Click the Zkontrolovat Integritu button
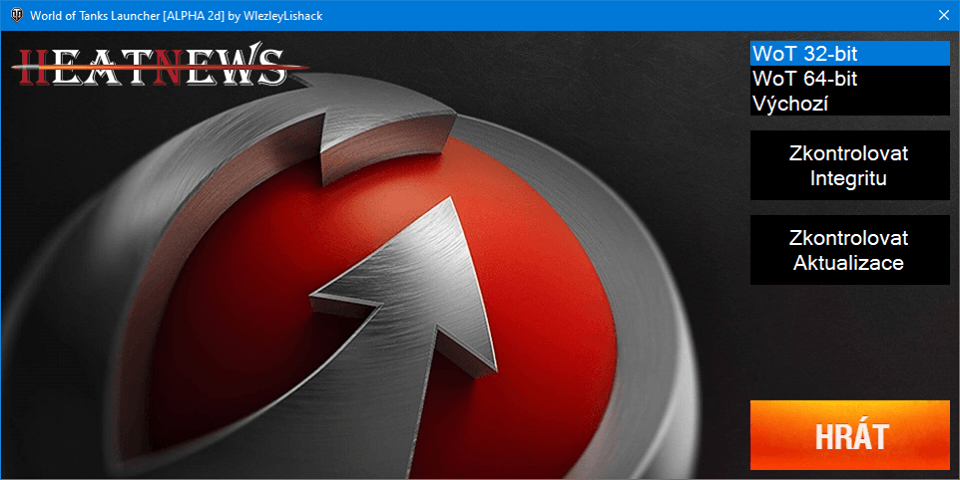The width and height of the screenshot is (960, 480). pos(850,165)
